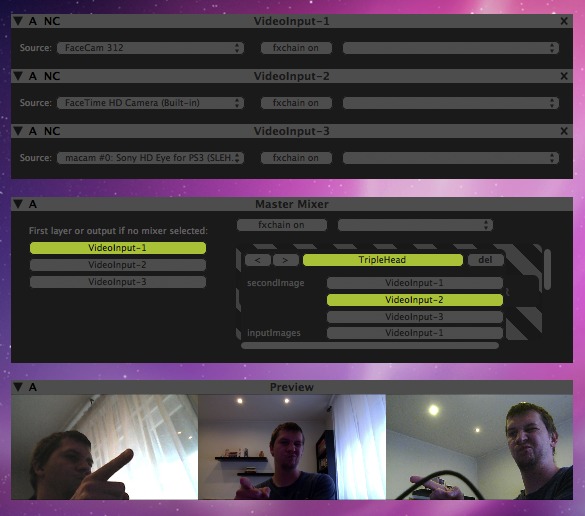Click the A icon on VideoInput-2 header

[33, 76]
